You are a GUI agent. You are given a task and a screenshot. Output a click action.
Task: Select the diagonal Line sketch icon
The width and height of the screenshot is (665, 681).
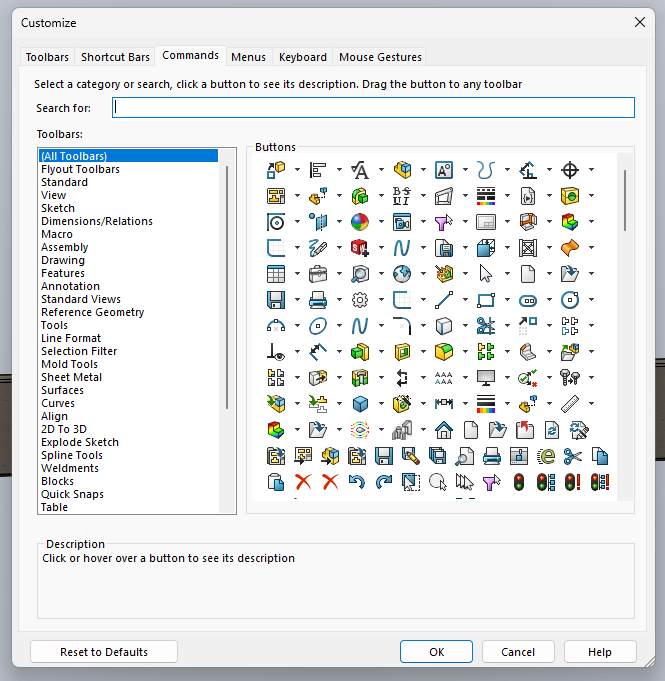click(444, 299)
